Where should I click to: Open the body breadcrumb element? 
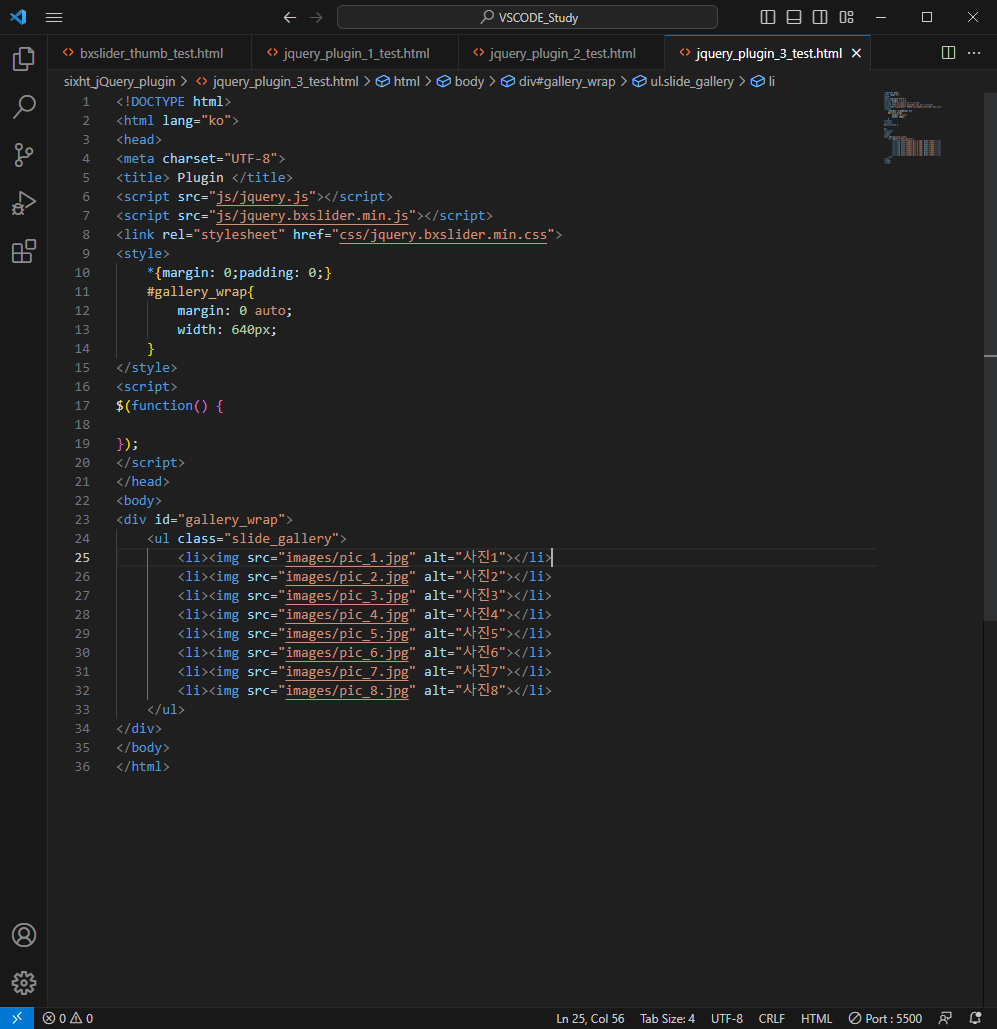(461, 81)
